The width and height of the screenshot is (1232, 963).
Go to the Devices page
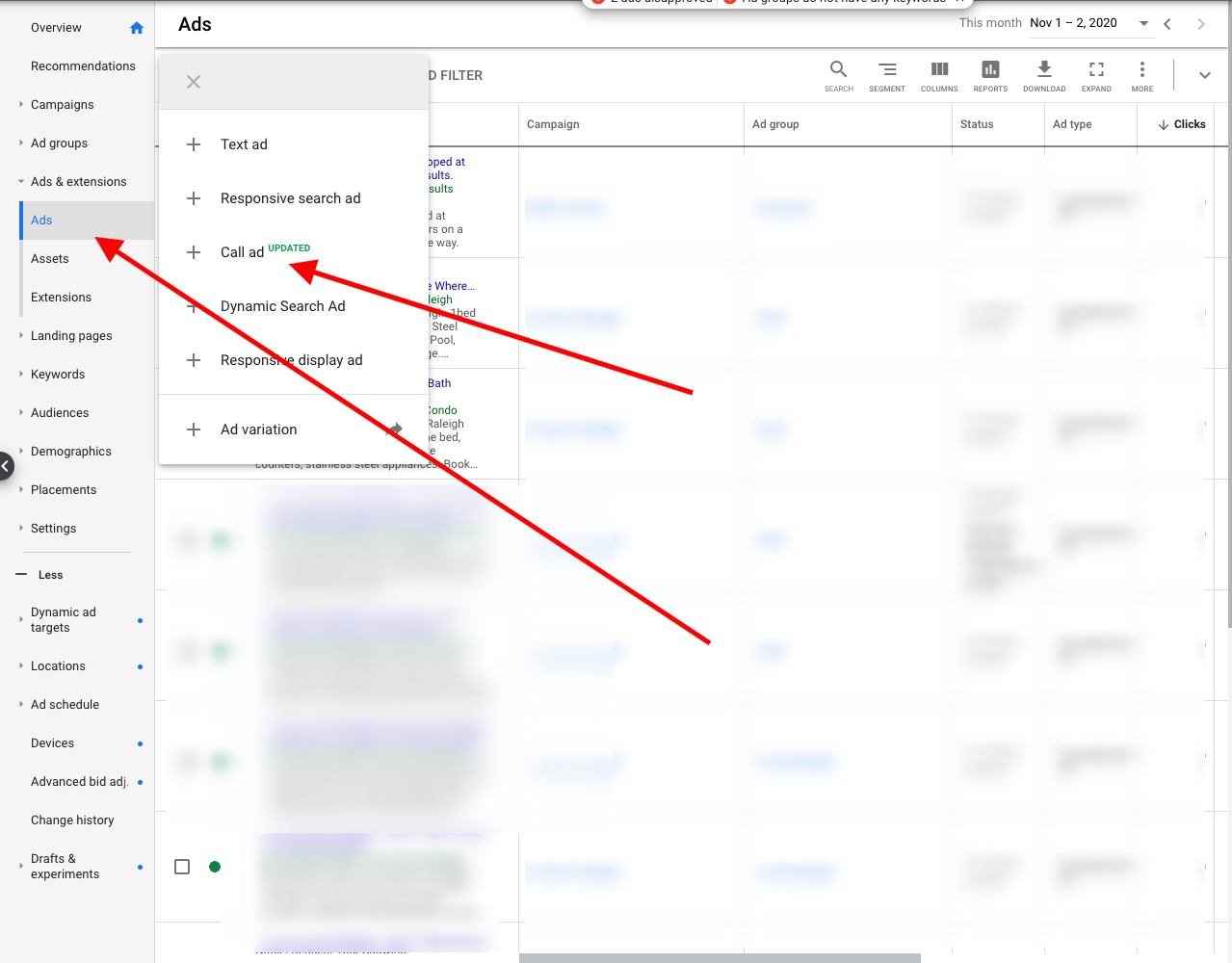click(x=52, y=743)
